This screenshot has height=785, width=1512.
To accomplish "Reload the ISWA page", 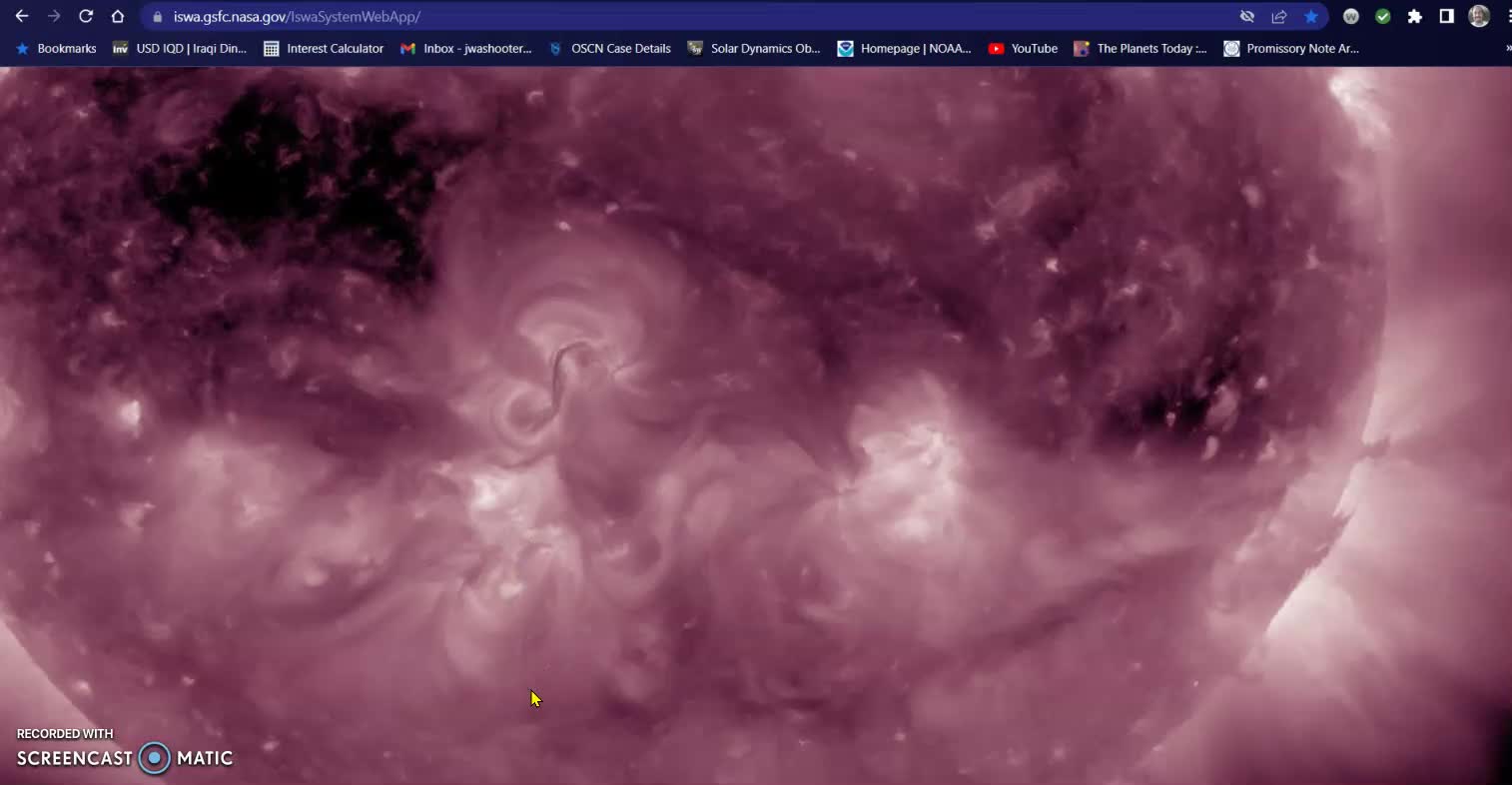I will pyautogui.click(x=86, y=16).
